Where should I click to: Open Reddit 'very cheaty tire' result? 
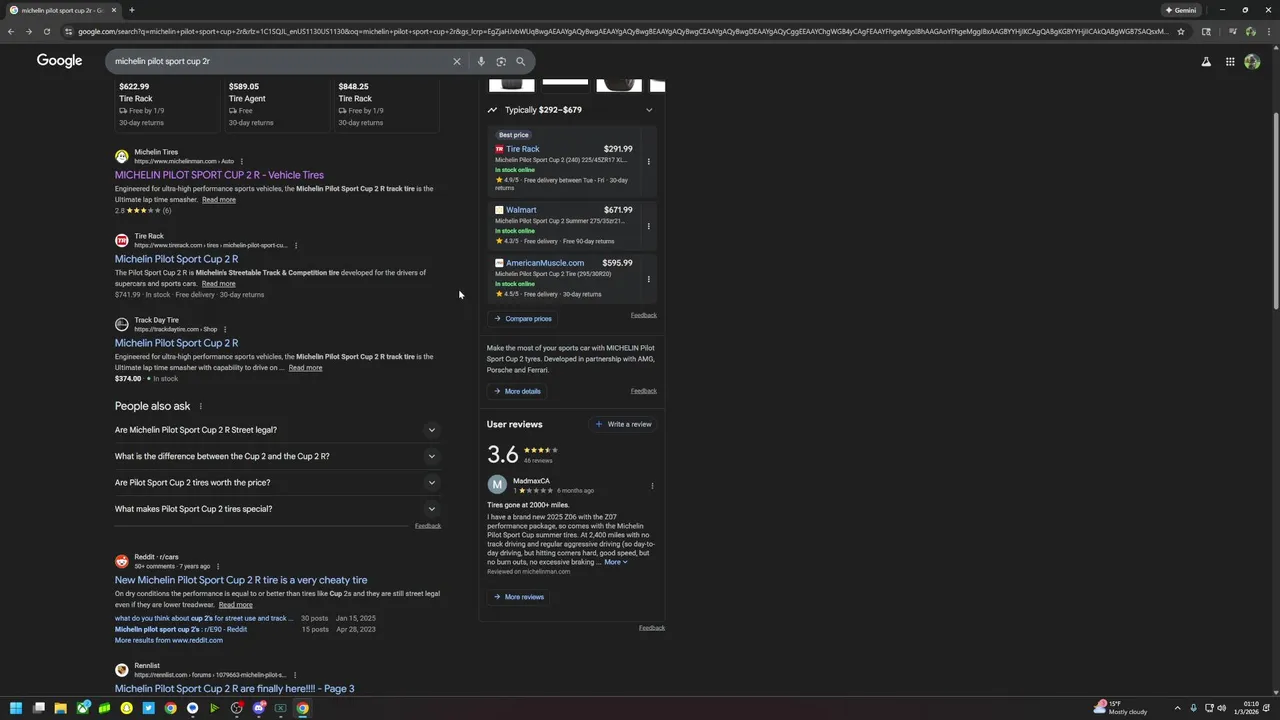(x=241, y=580)
